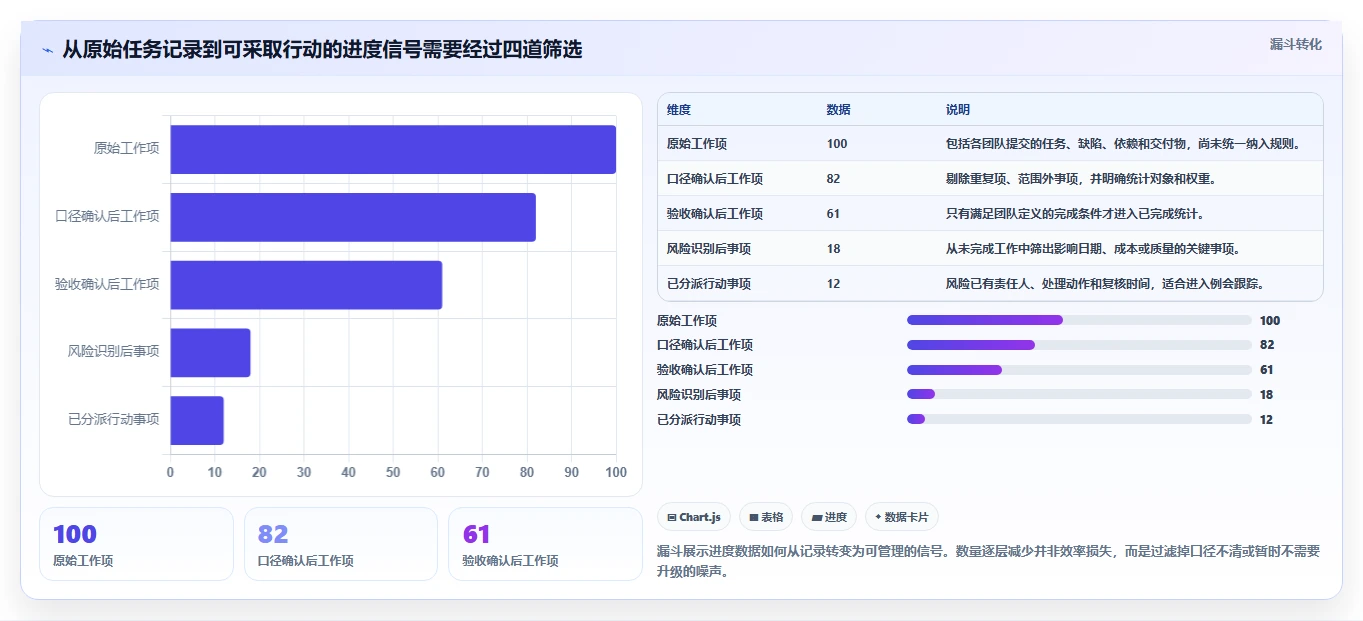This screenshot has width=1363, height=621.
Task: Click table cell 已分派行动事项
Action: 709,284
